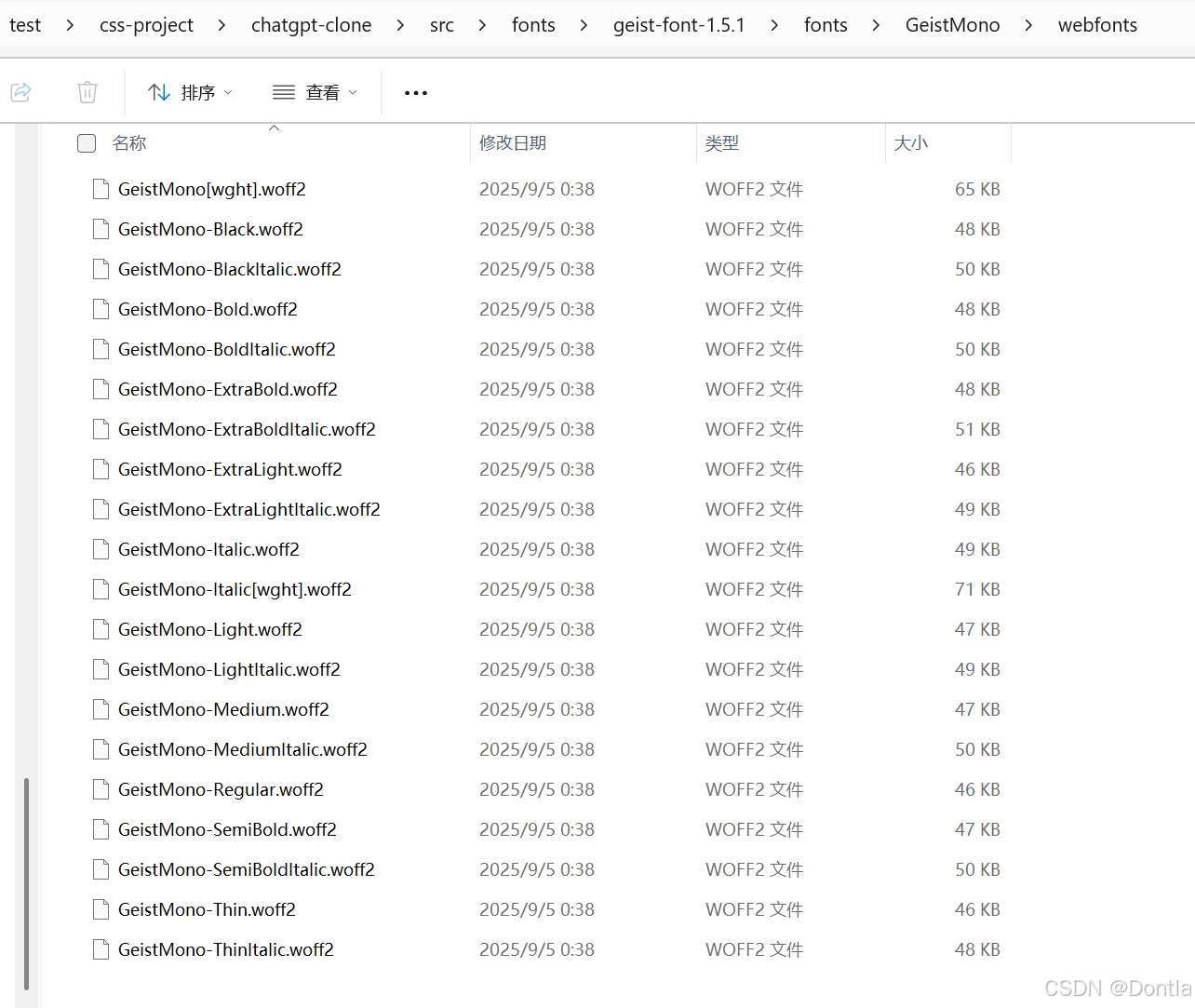Go to the chatgpt-clone breadcrumb folder
The width and height of the screenshot is (1195, 1008).
(x=312, y=25)
